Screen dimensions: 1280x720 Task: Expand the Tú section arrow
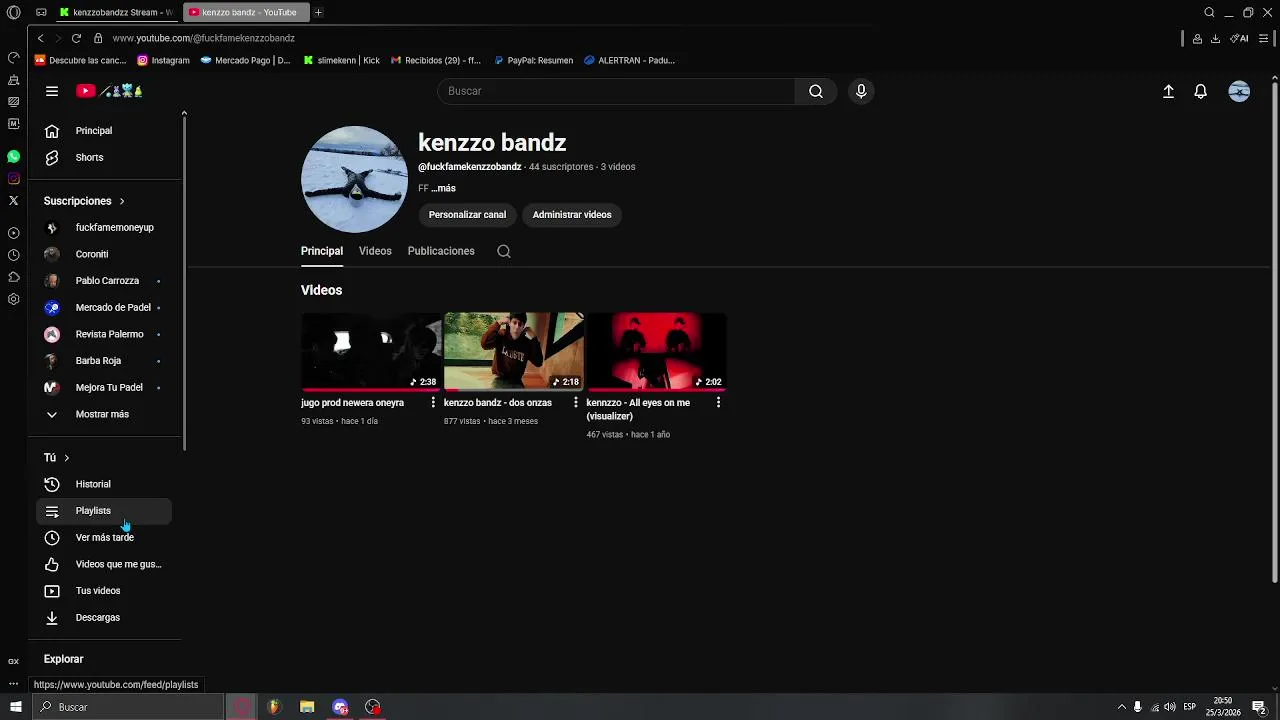(66, 458)
